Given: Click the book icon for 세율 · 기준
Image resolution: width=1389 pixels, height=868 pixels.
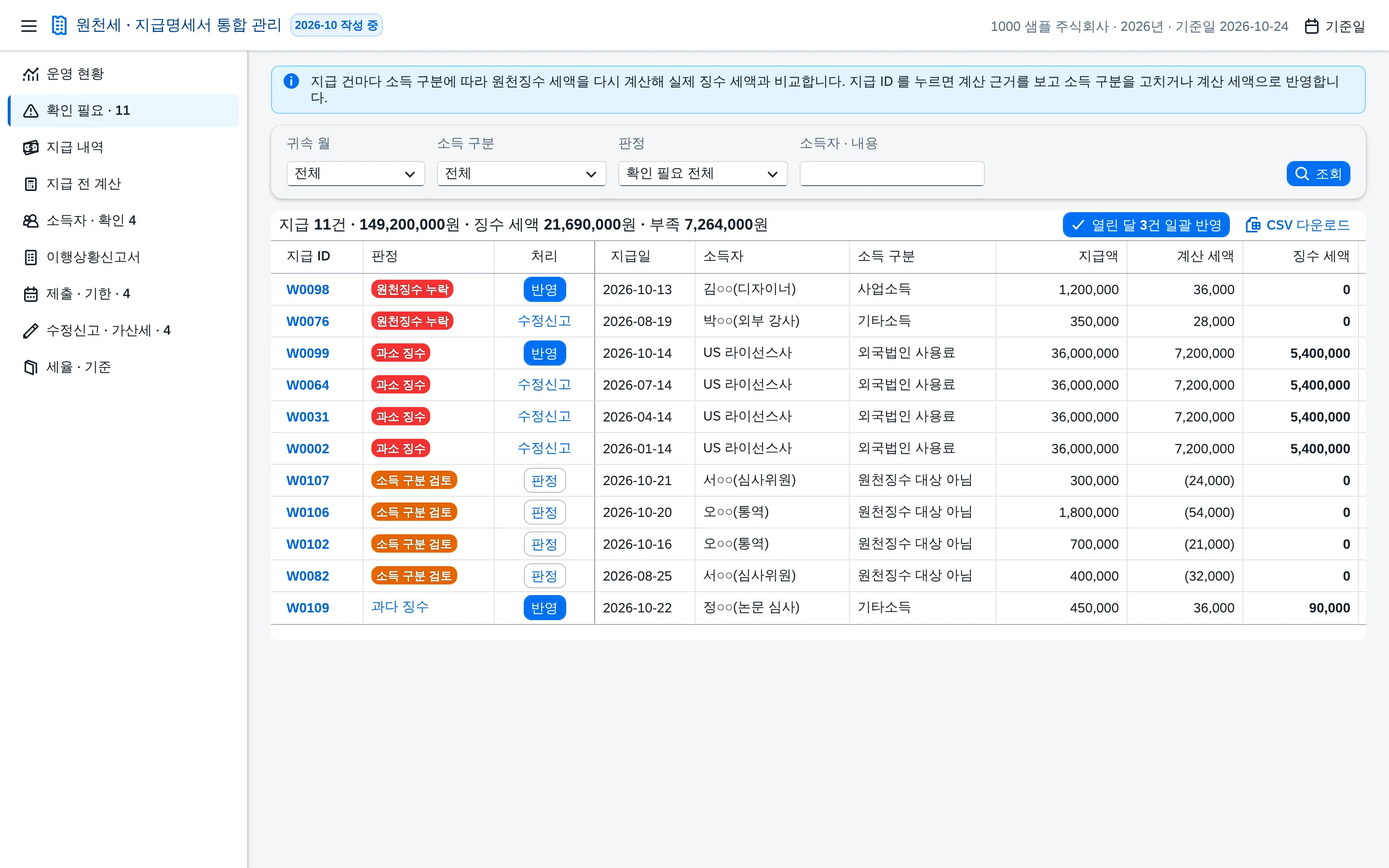Looking at the screenshot, I should point(30,367).
